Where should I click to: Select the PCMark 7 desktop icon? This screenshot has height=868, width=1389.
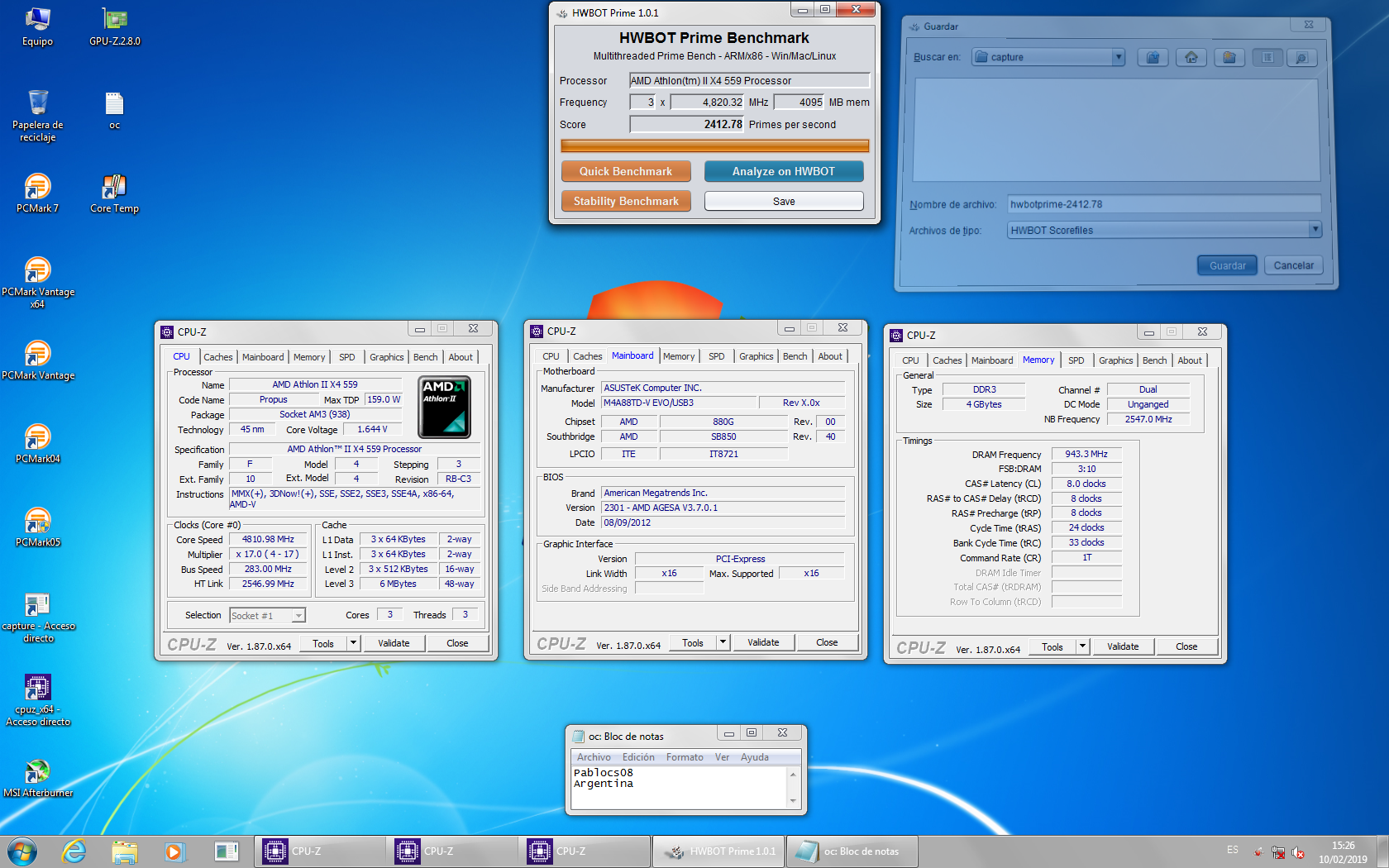(x=37, y=193)
